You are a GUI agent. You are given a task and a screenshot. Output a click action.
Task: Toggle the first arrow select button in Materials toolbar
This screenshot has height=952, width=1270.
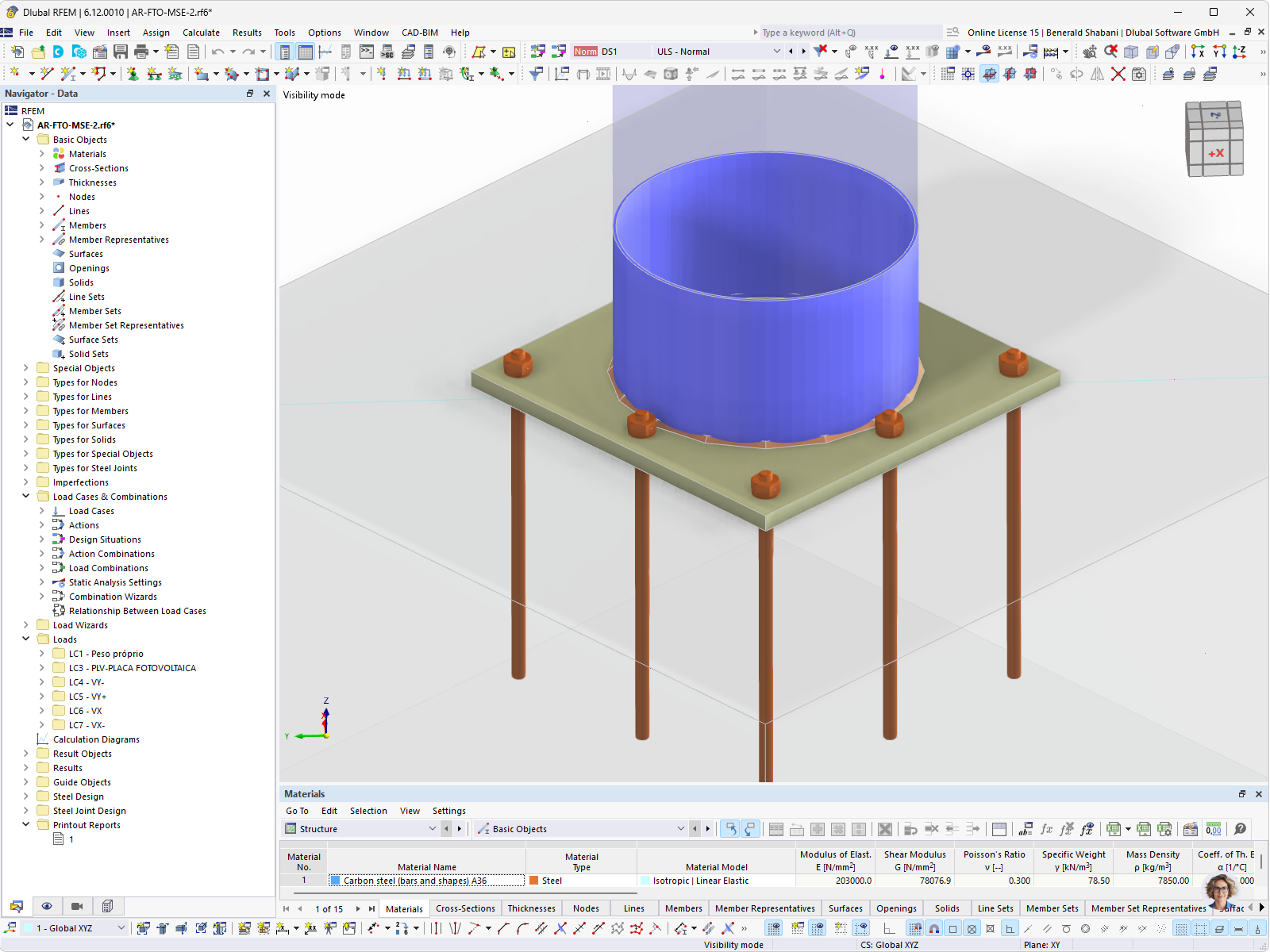[729, 829]
